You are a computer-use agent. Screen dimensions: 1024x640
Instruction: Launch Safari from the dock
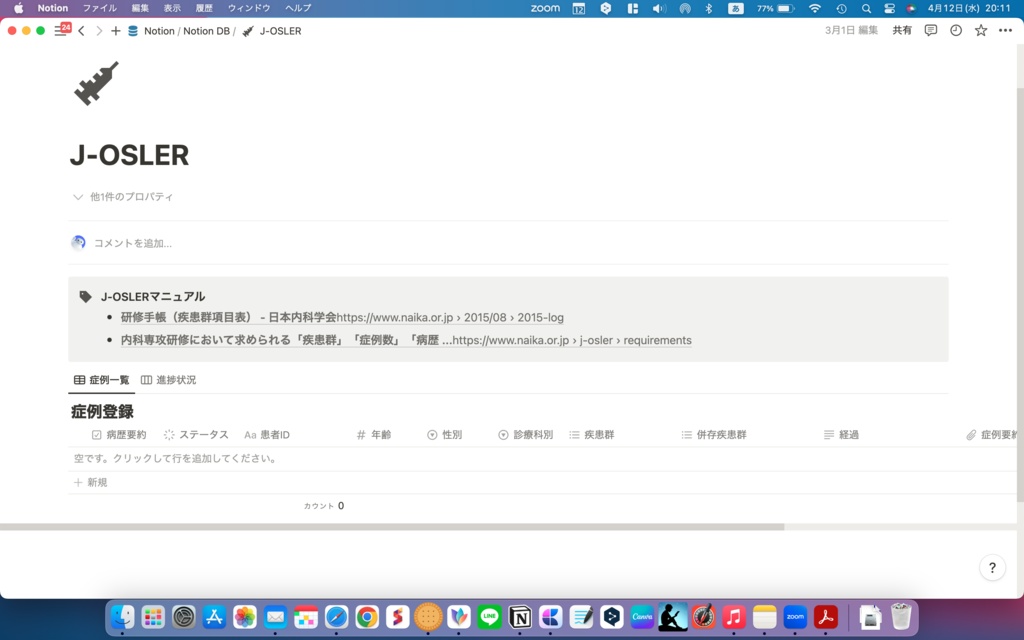[336, 616]
